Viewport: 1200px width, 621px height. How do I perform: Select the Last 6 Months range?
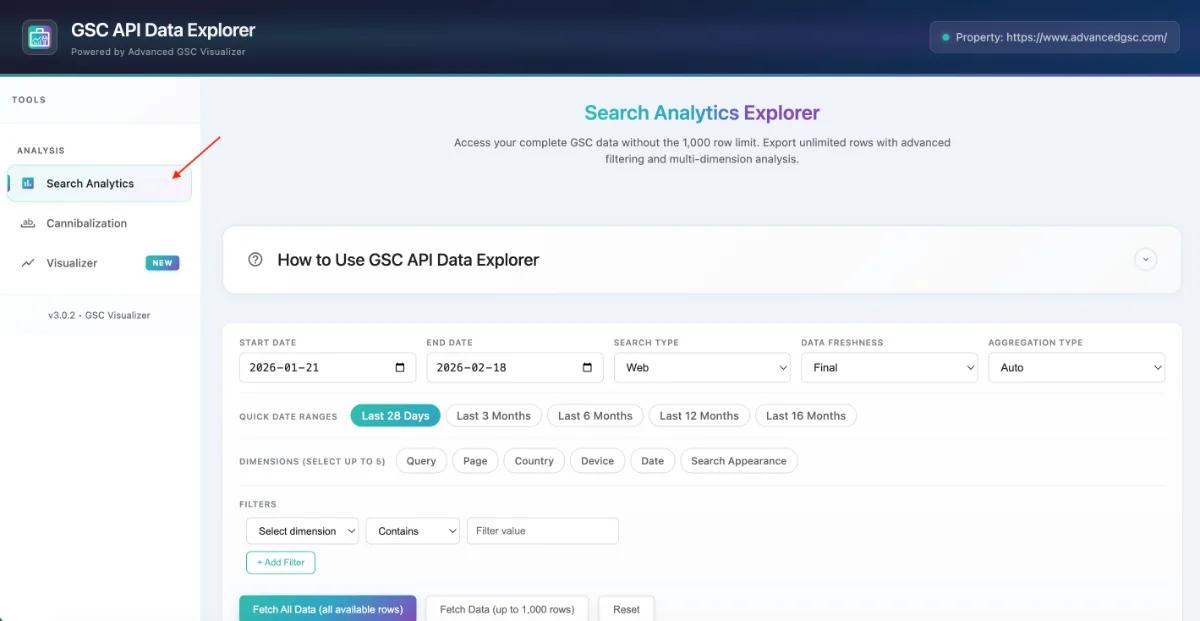pos(595,416)
